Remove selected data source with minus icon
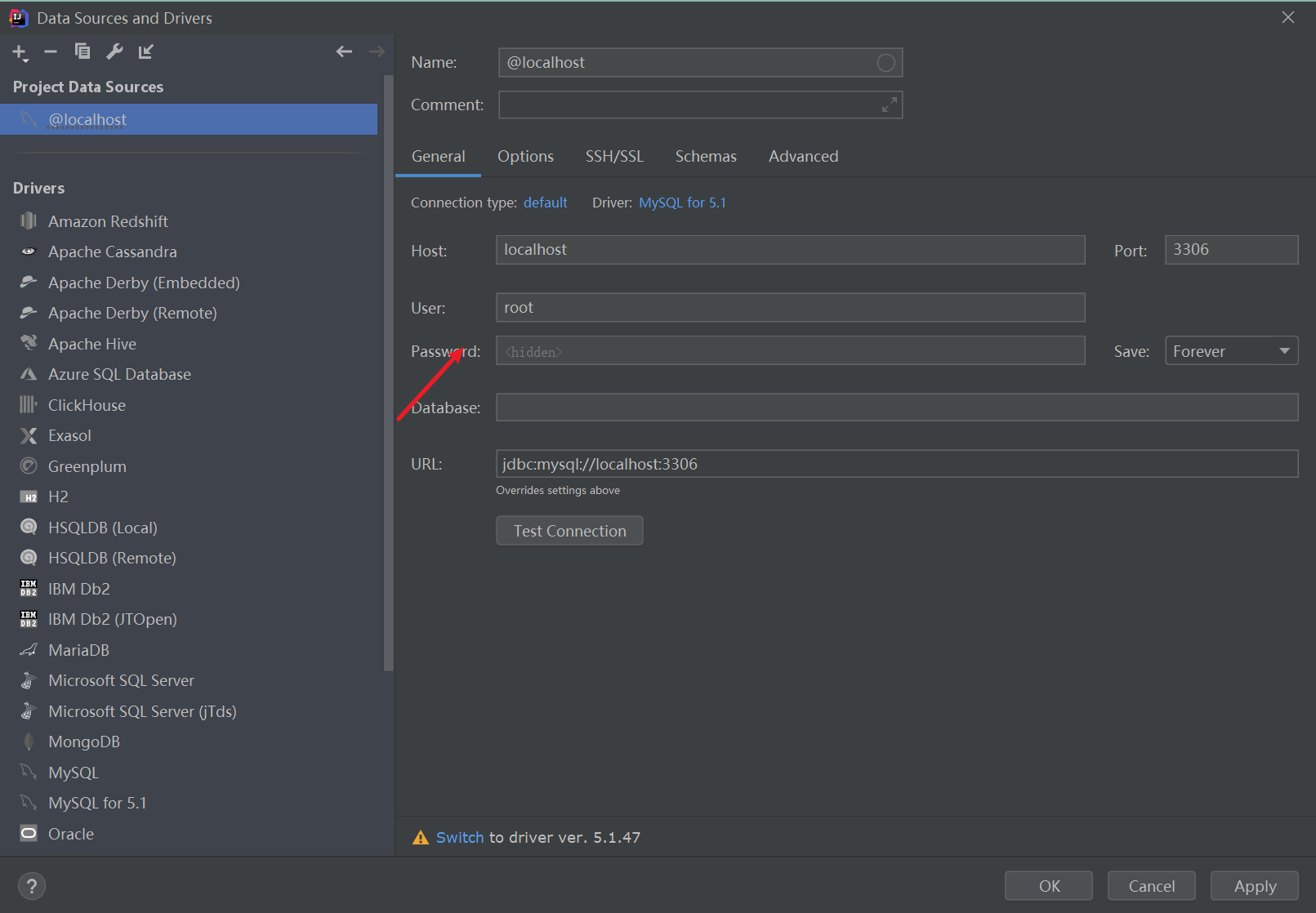The image size is (1316, 913). [51, 51]
